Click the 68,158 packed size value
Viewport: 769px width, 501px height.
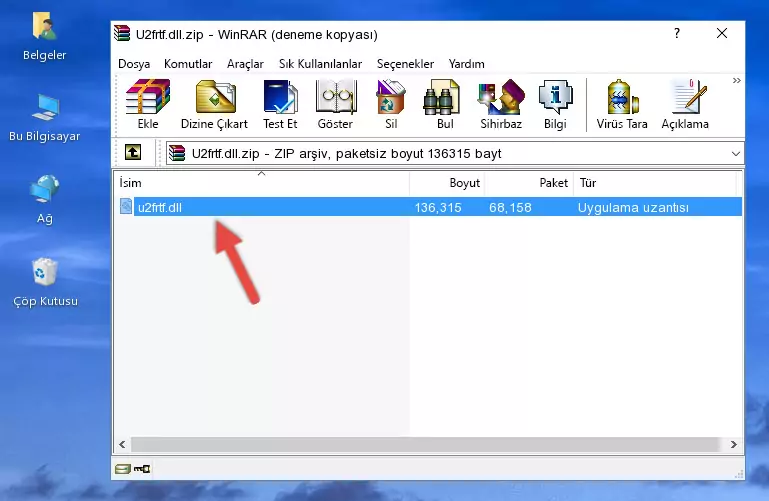[510, 207]
